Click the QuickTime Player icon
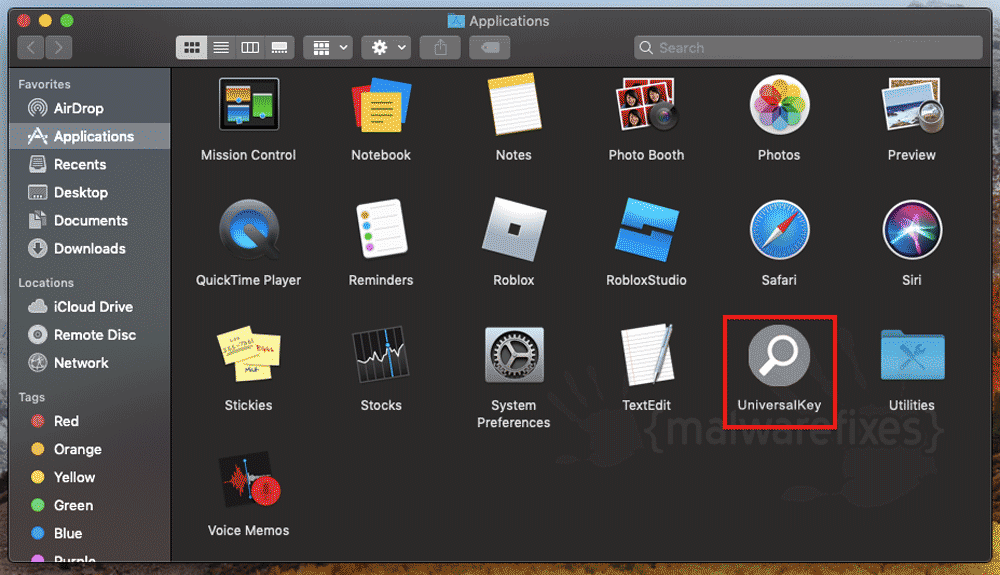 (249, 229)
